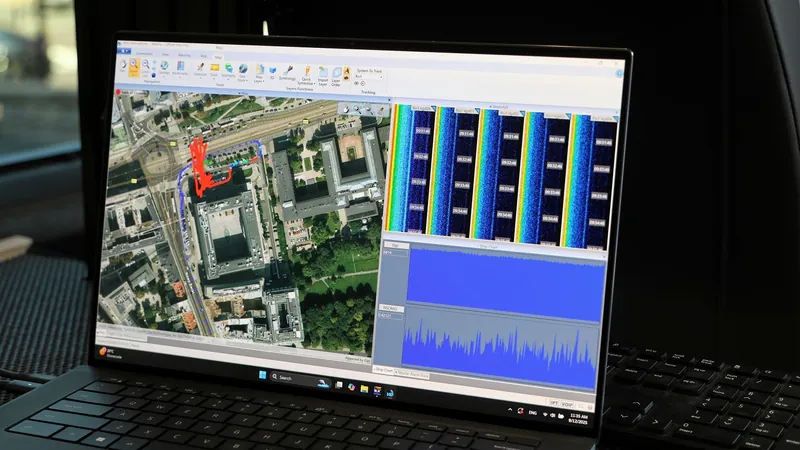The width and height of the screenshot is (800, 450).
Task: Open the Layer Order tool
Action: click(338, 74)
